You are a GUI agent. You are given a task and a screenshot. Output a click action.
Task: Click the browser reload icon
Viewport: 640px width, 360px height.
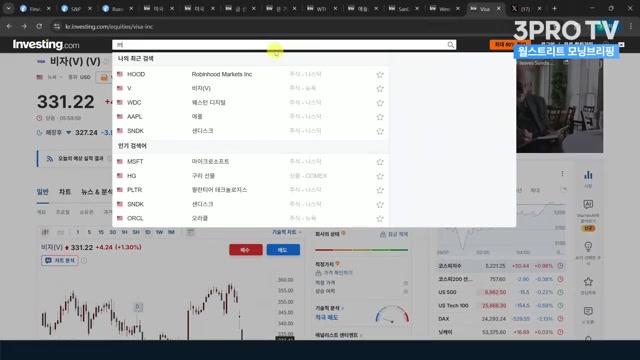point(39,27)
